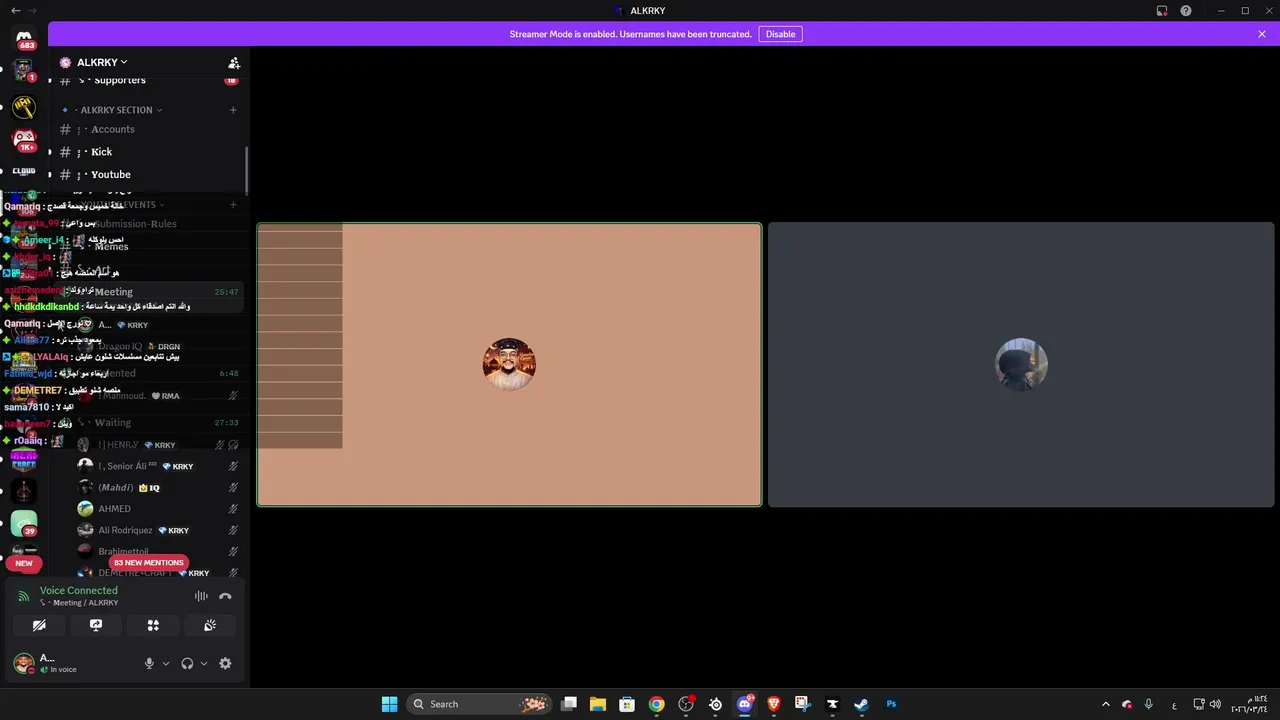Open Task View on the taskbar
This screenshot has height=720, width=1280.
pos(569,704)
